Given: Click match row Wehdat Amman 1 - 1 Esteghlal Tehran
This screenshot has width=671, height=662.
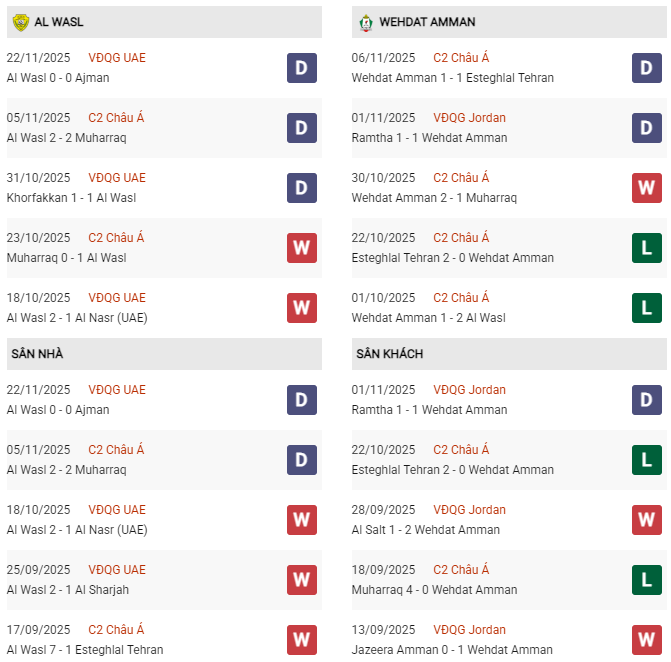Looking at the screenshot, I should pos(453,78).
